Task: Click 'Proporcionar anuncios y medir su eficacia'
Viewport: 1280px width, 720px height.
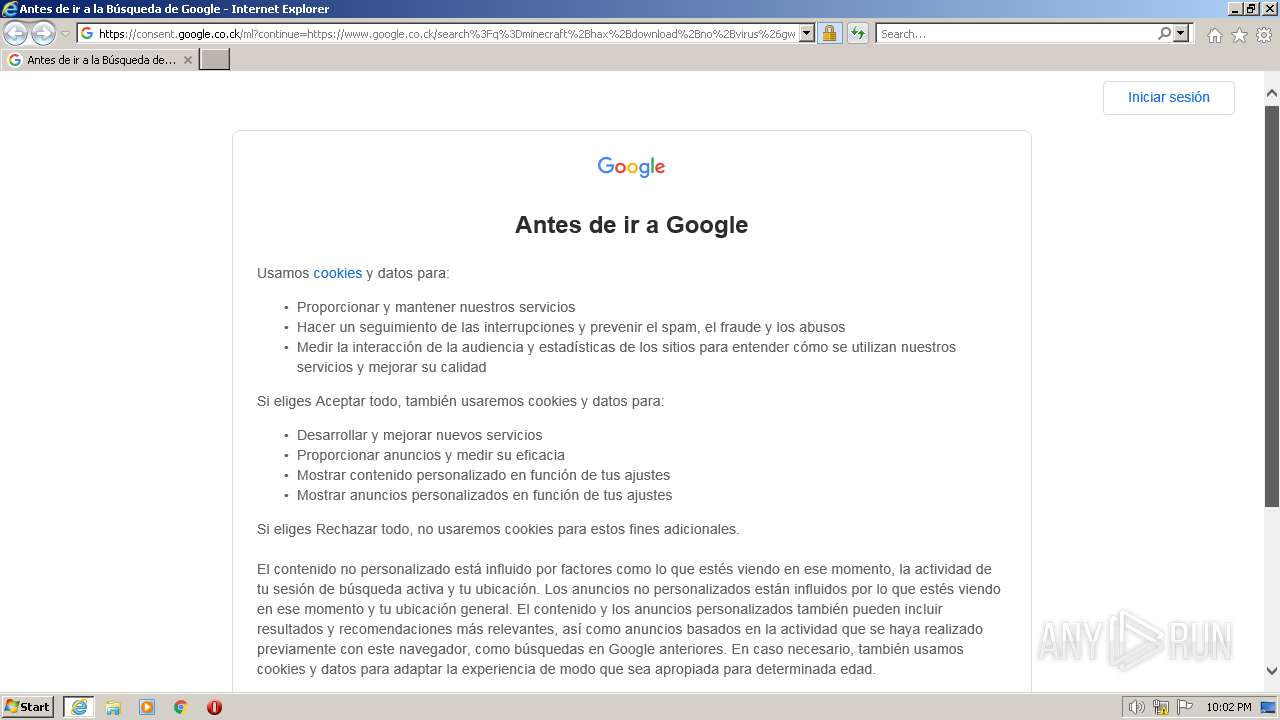Action: 431,455
